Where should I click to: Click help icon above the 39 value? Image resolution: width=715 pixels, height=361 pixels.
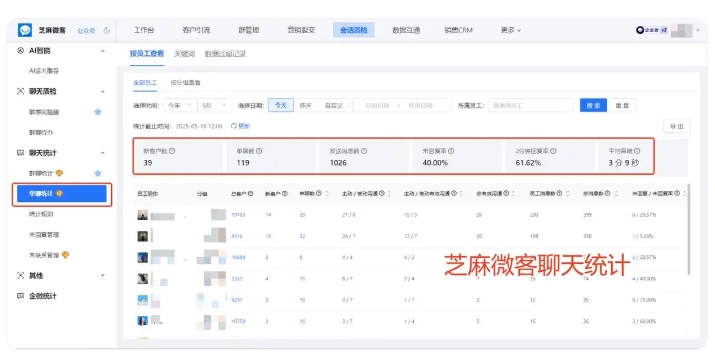click(x=172, y=151)
